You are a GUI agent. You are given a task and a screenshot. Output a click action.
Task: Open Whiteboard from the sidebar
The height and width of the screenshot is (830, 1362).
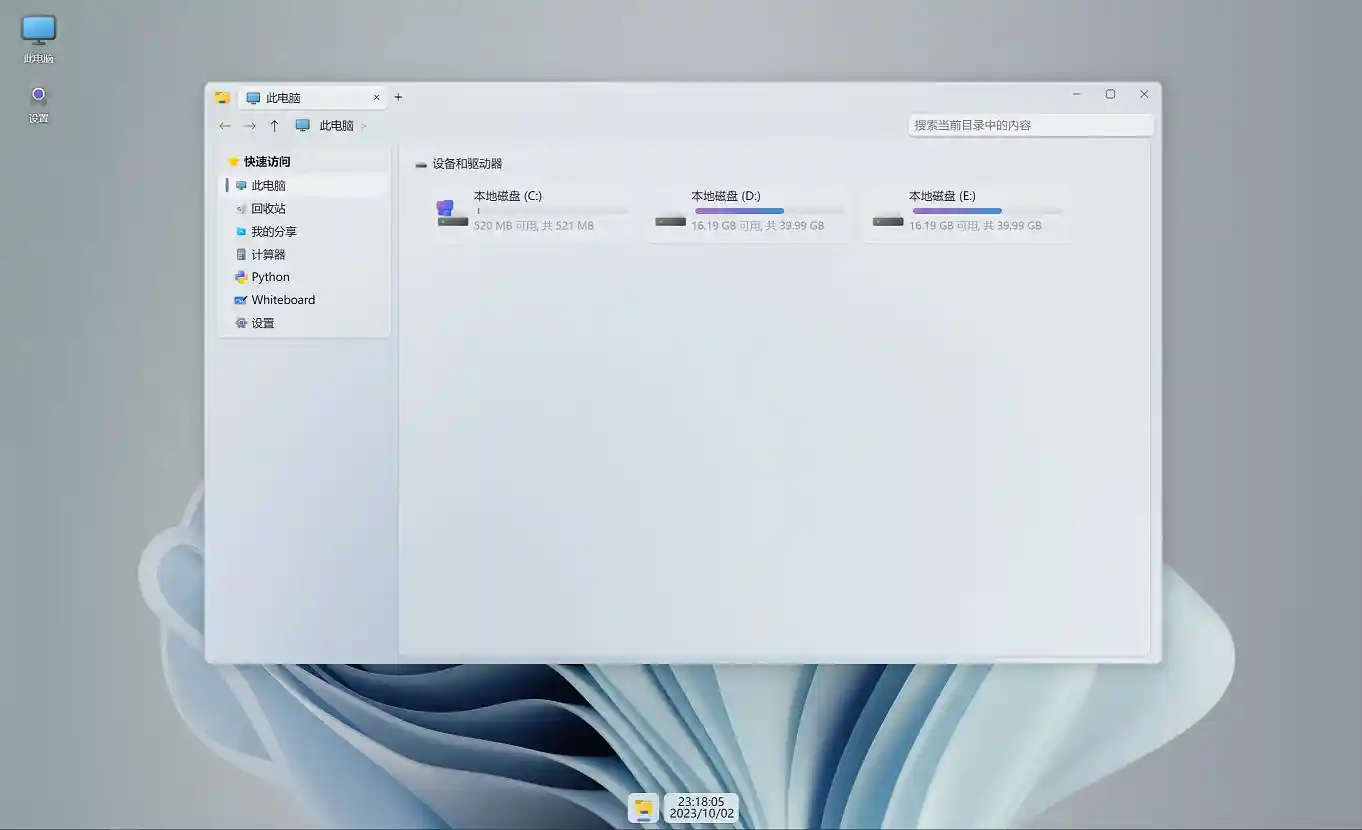pos(282,300)
